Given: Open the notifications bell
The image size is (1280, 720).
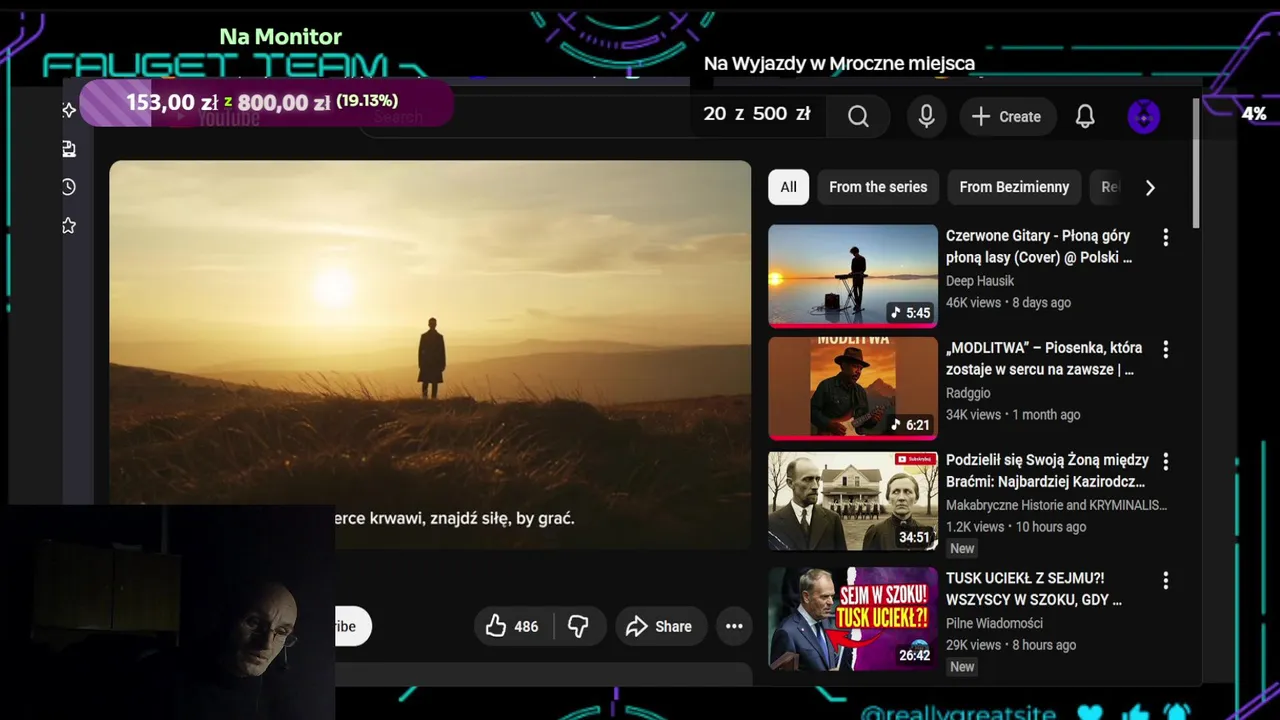Looking at the screenshot, I should coord(1085,117).
